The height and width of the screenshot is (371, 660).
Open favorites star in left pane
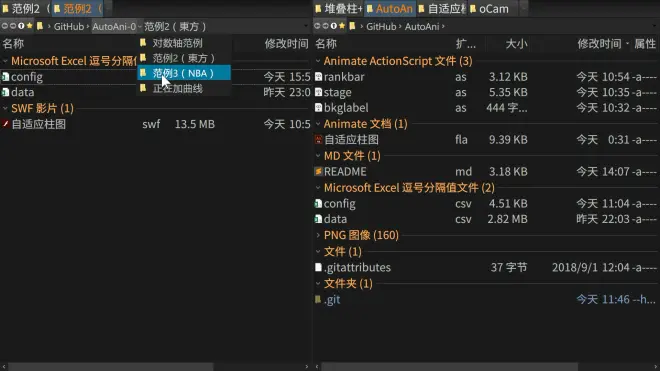(29, 26)
